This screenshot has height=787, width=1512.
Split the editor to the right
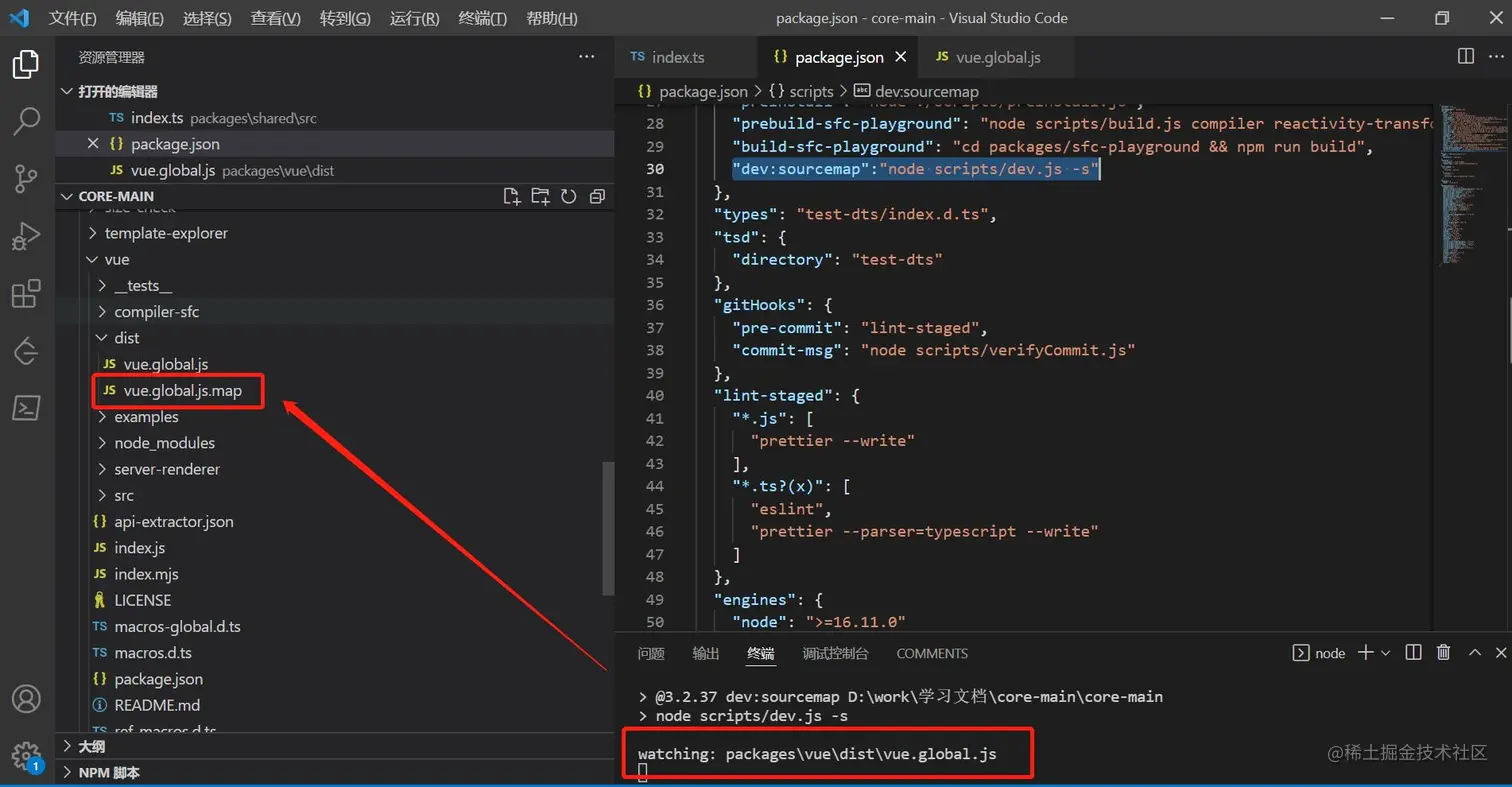[1466, 57]
